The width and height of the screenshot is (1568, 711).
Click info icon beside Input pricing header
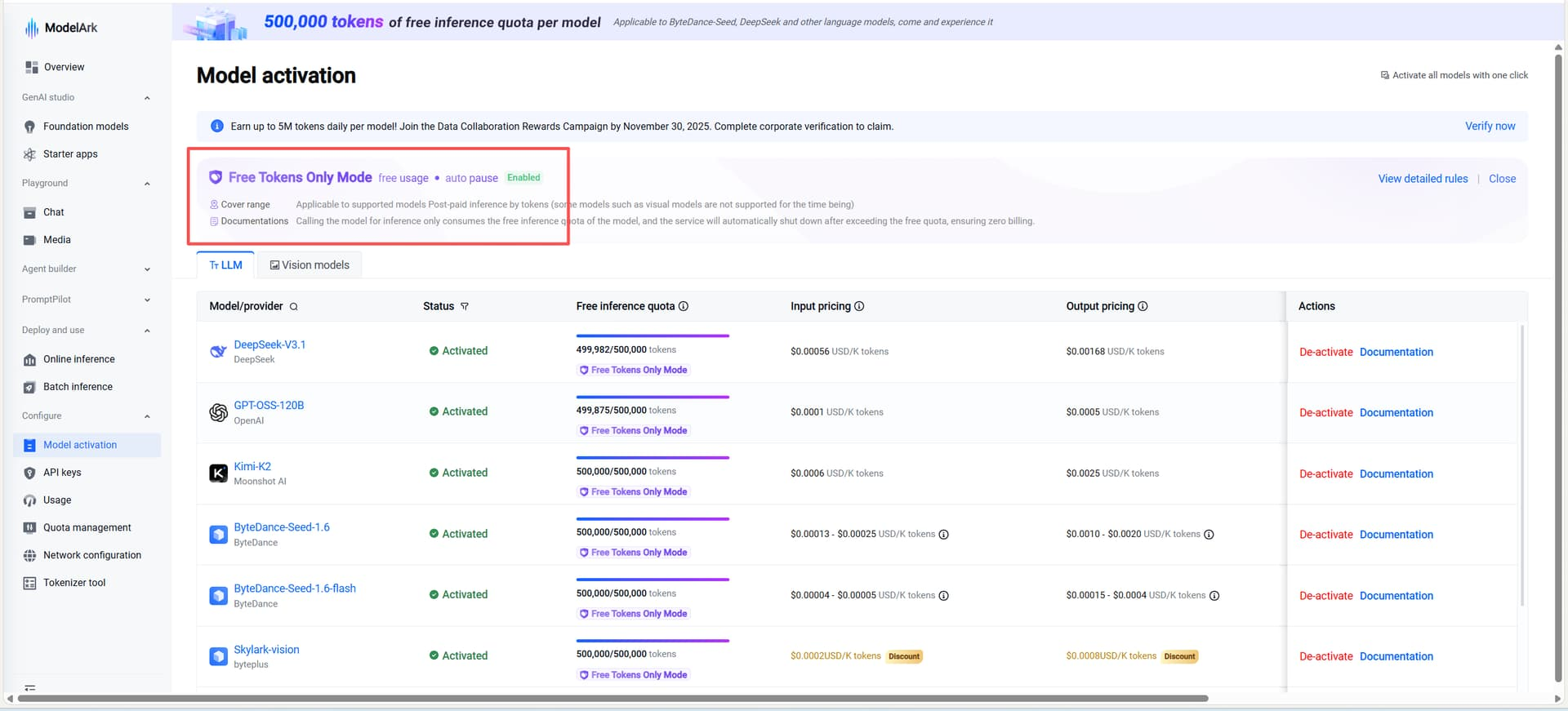(x=859, y=306)
